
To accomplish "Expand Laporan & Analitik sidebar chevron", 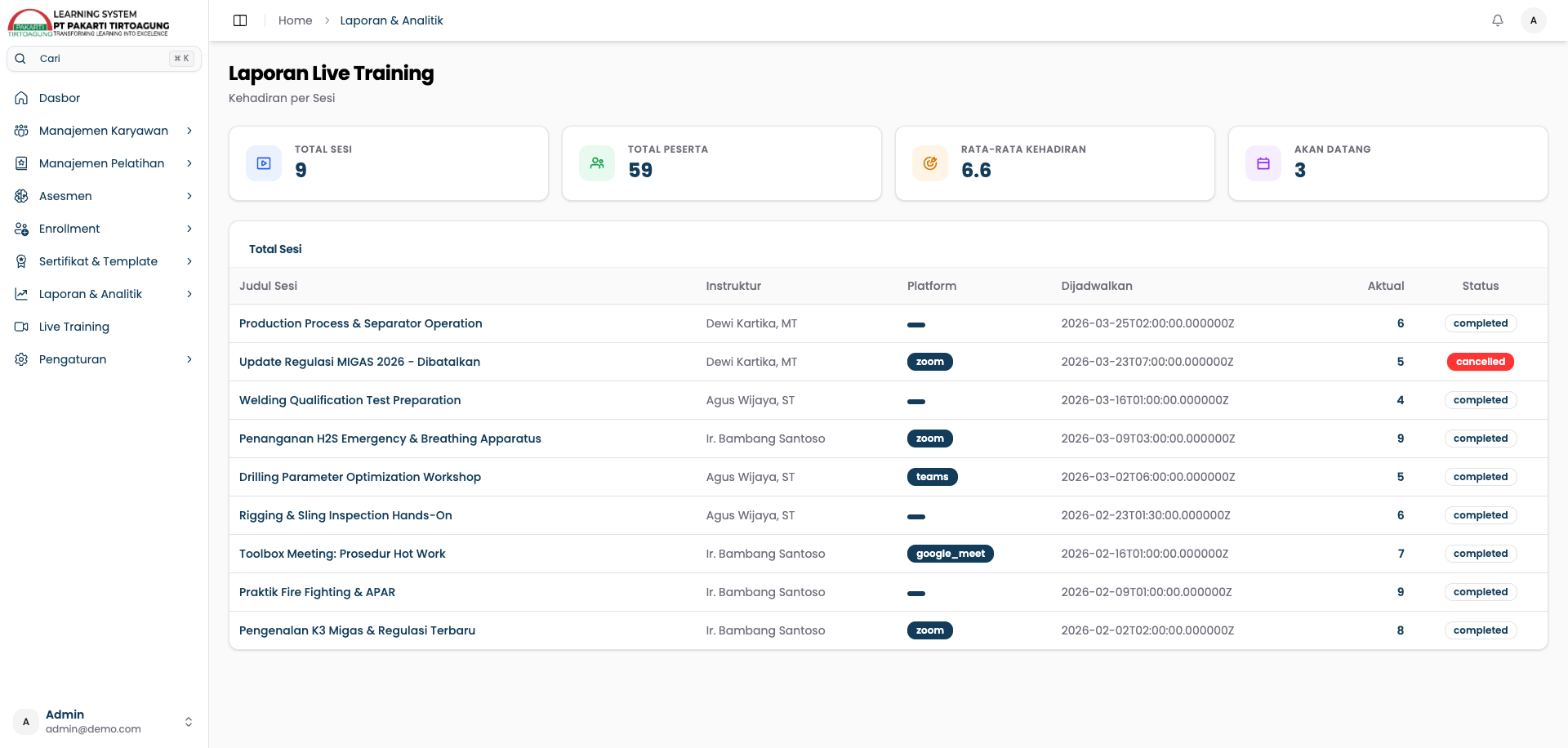I will pos(189,294).
